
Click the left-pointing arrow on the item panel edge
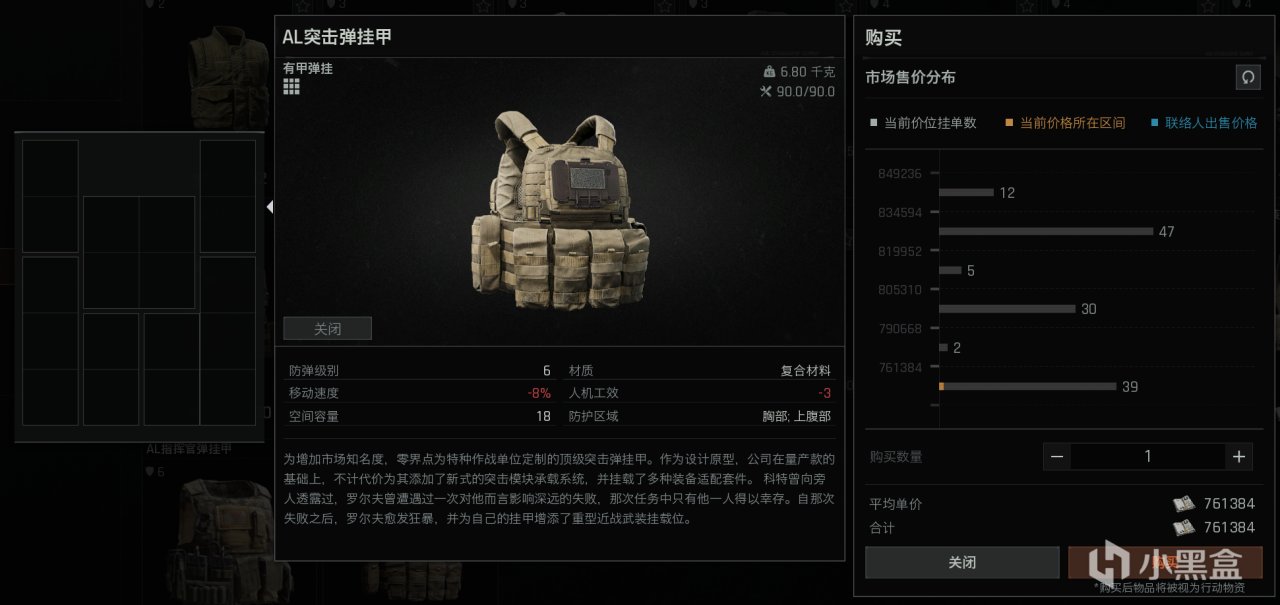click(269, 206)
